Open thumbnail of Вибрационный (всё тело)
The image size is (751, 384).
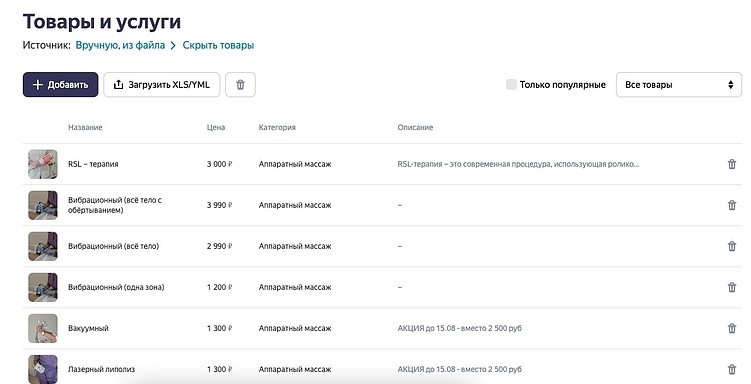(43, 247)
